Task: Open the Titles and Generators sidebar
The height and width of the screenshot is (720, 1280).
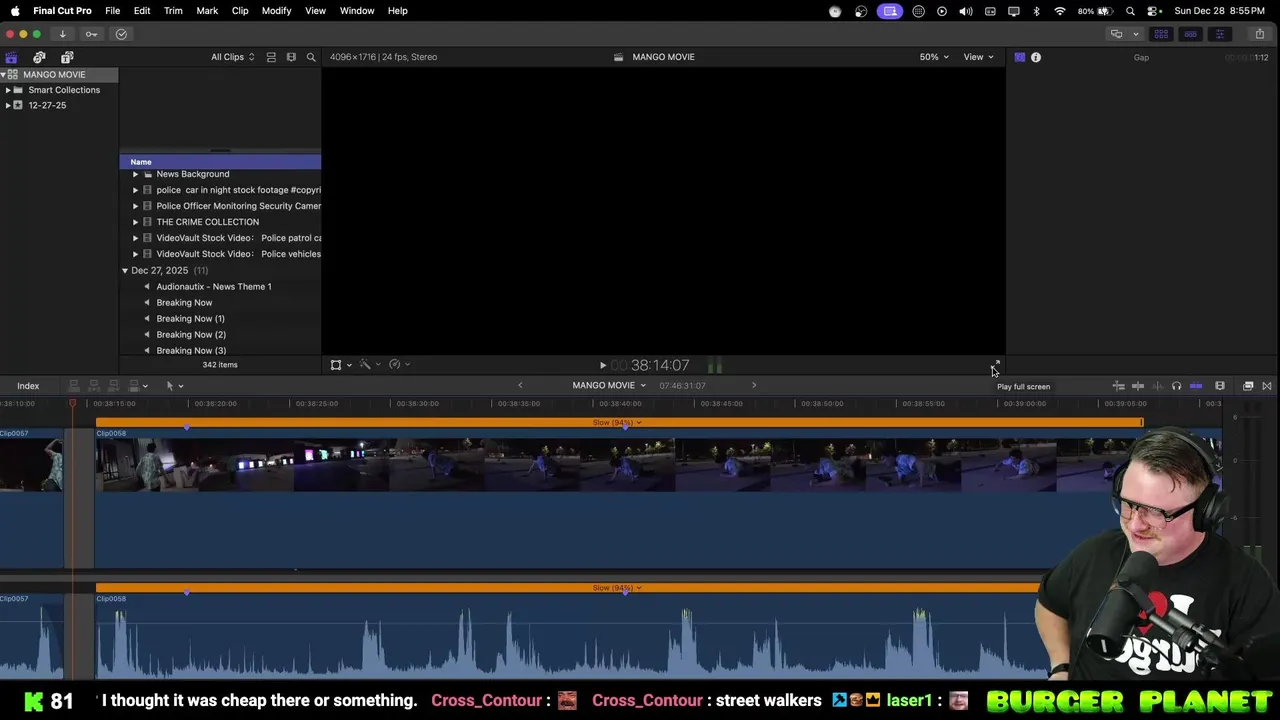Action: (67, 57)
